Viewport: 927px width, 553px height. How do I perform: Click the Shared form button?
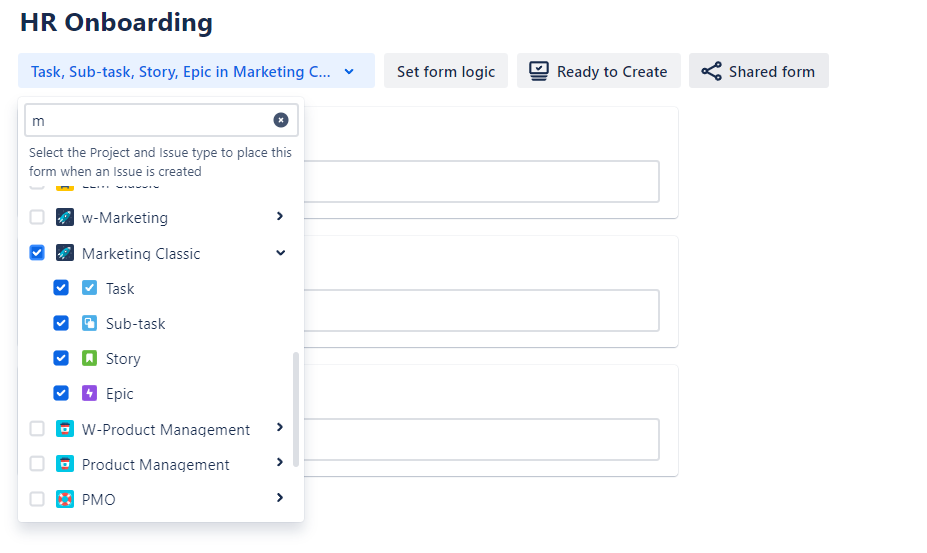[759, 71]
